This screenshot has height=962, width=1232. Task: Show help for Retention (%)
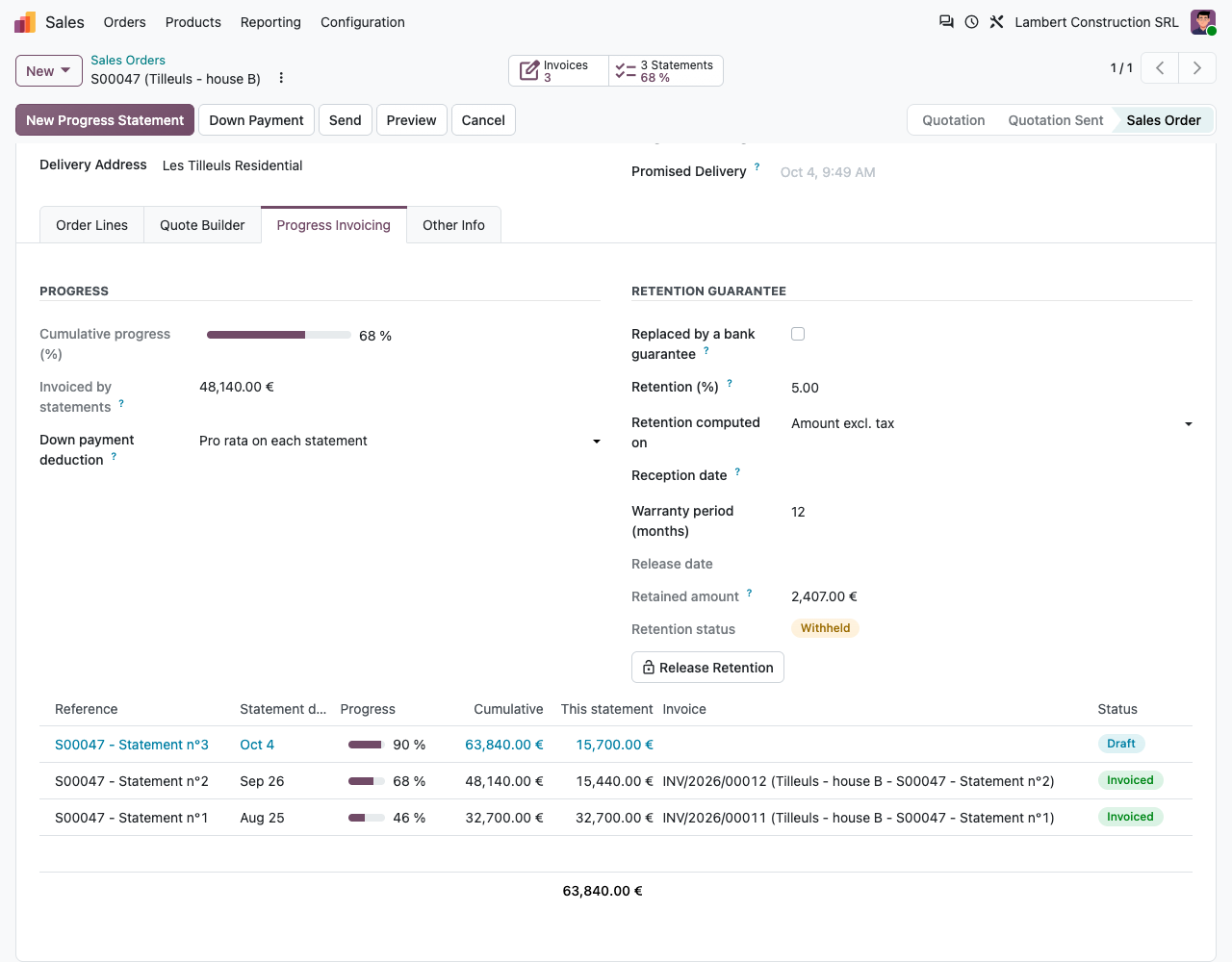click(x=730, y=383)
